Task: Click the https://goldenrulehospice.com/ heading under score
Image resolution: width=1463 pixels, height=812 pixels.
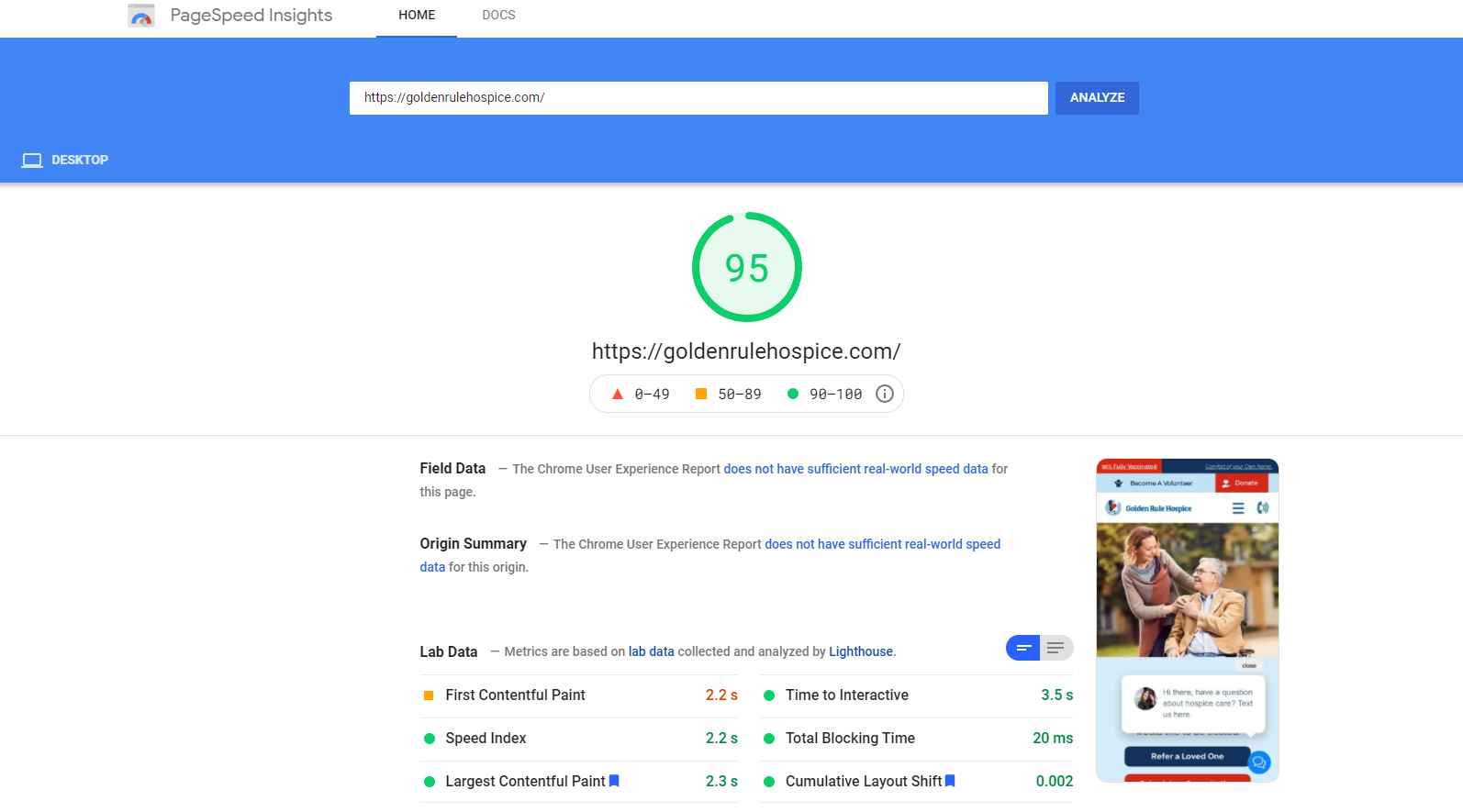Action: pos(746,351)
